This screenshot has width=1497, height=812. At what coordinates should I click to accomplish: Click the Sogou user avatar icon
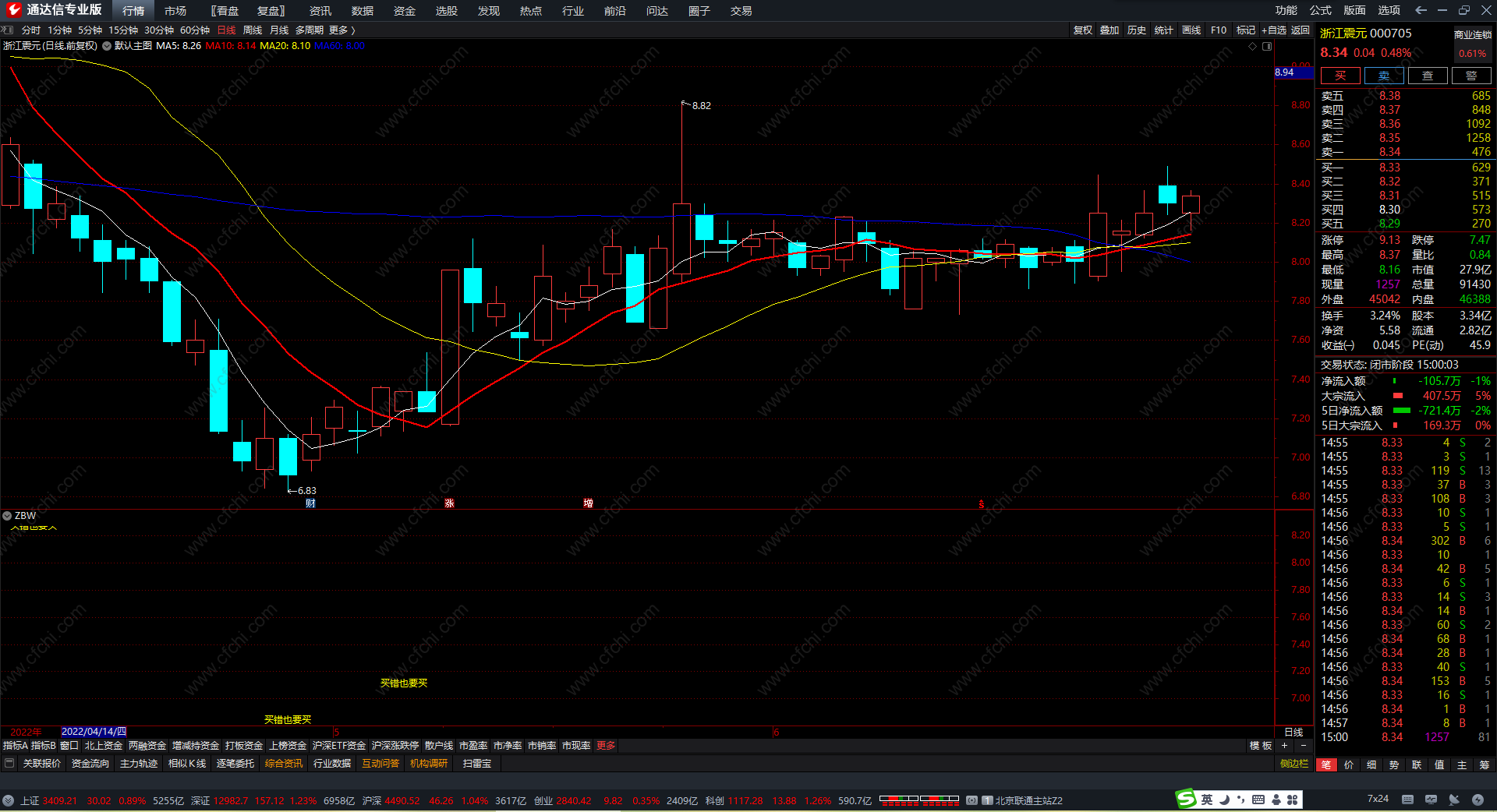(1276, 800)
